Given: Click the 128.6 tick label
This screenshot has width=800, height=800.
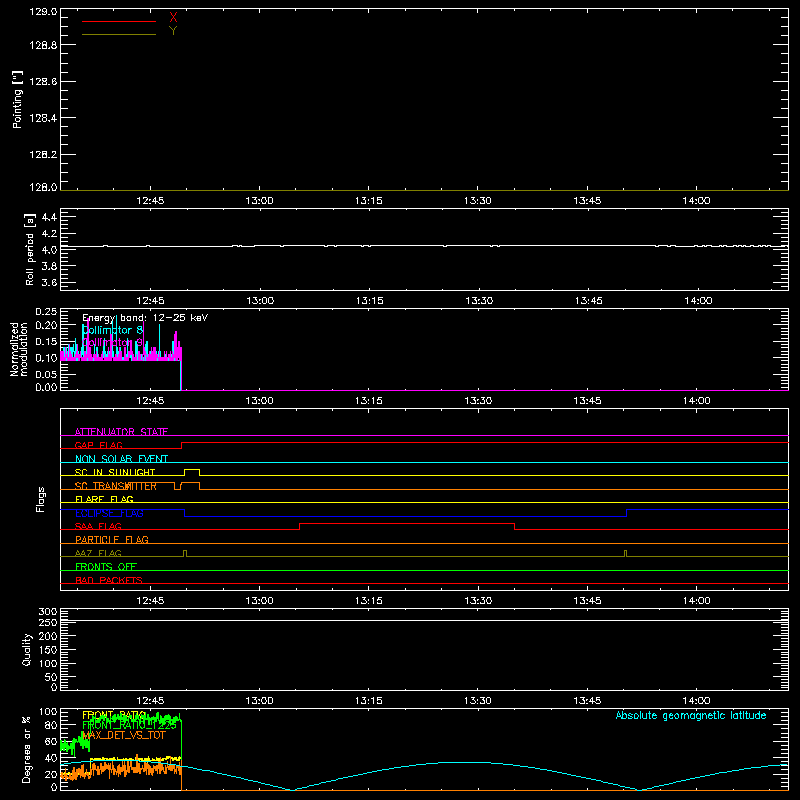Looking at the screenshot, I should tap(43, 82).
